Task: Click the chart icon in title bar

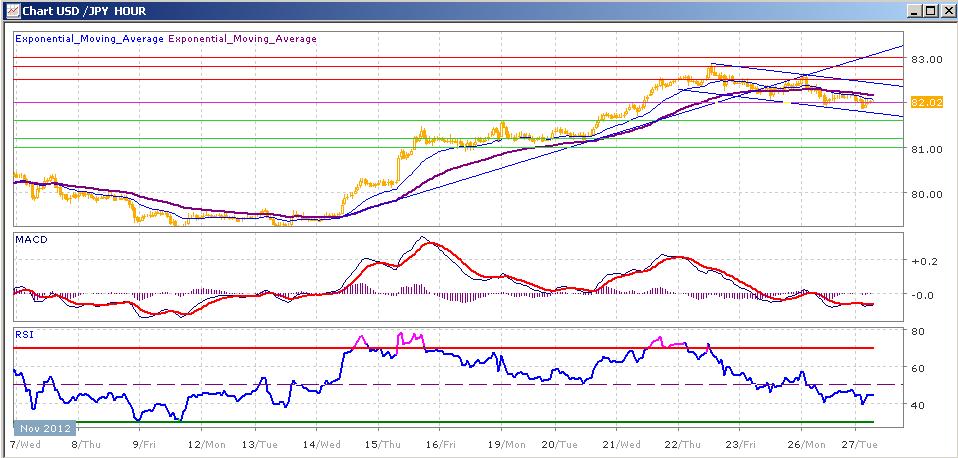Action: [12, 11]
